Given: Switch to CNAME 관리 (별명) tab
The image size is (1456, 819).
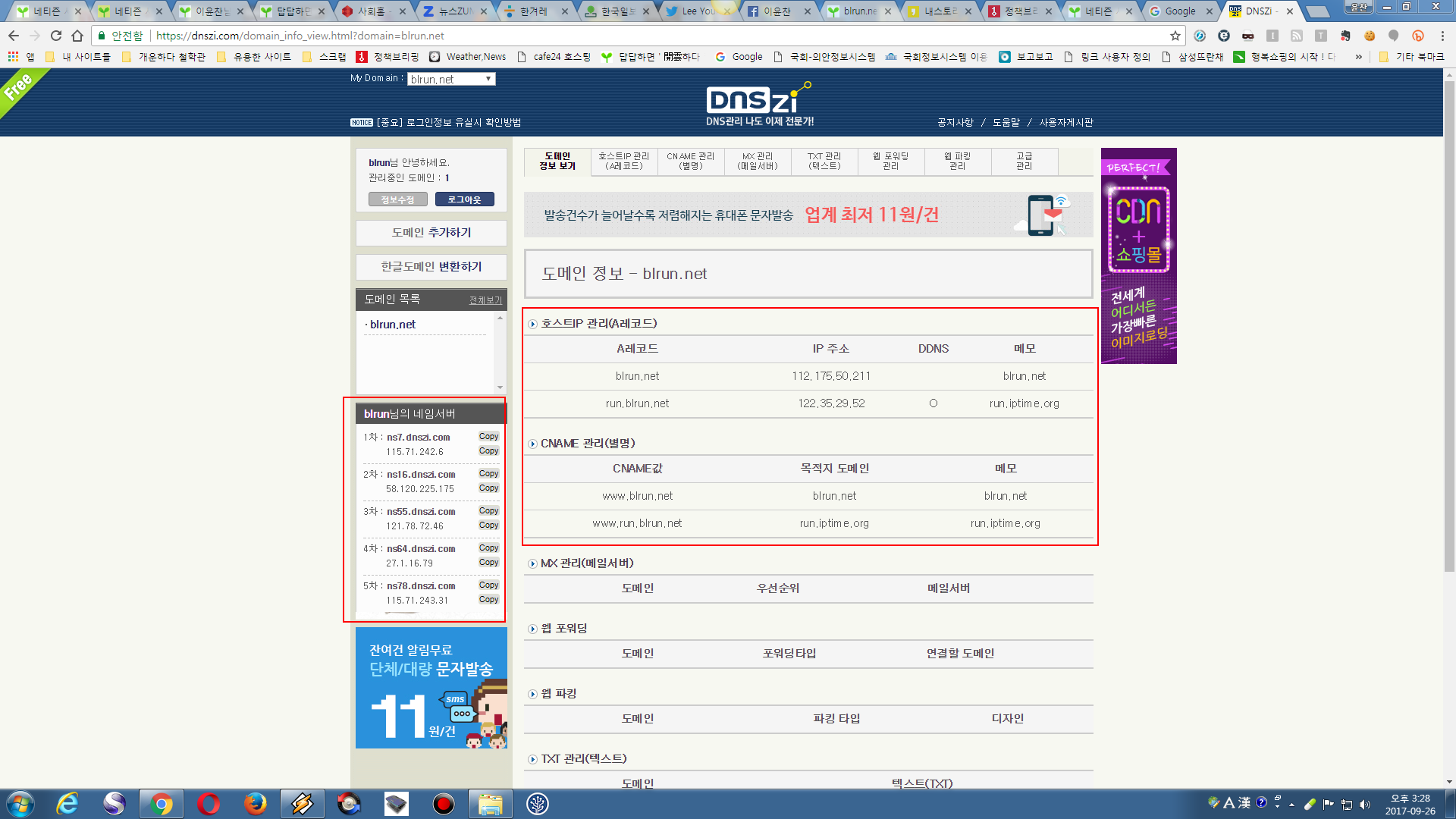Looking at the screenshot, I should [x=691, y=161].
